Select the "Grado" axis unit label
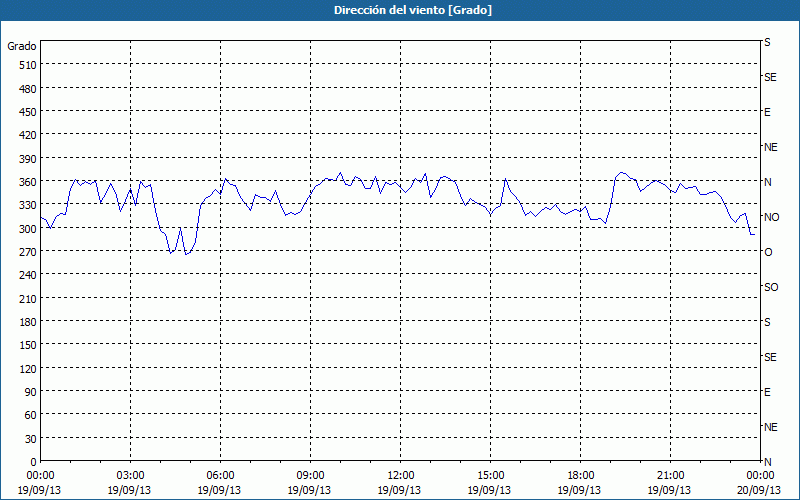Screen dimensions: 800x500 coord(22,46)
